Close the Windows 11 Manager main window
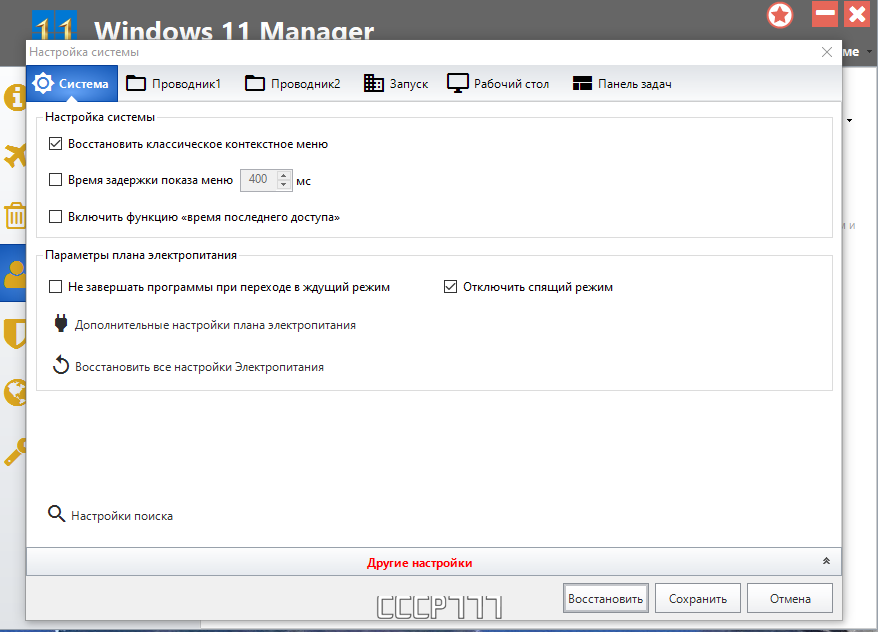 (x=857, y=14)
